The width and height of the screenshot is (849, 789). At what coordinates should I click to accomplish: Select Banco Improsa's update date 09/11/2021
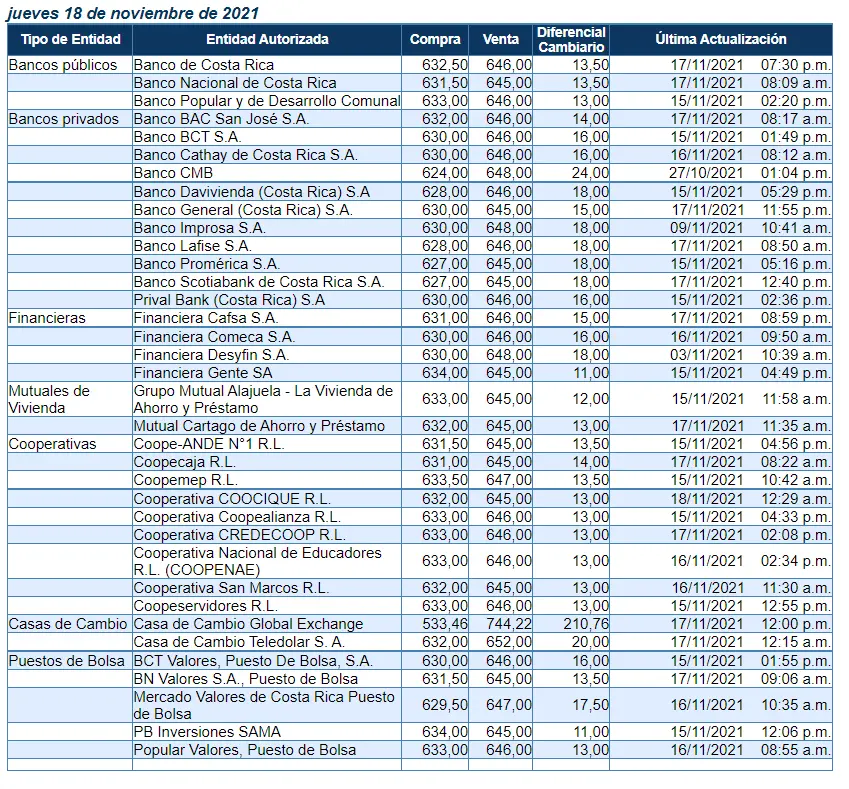(707, 228)
